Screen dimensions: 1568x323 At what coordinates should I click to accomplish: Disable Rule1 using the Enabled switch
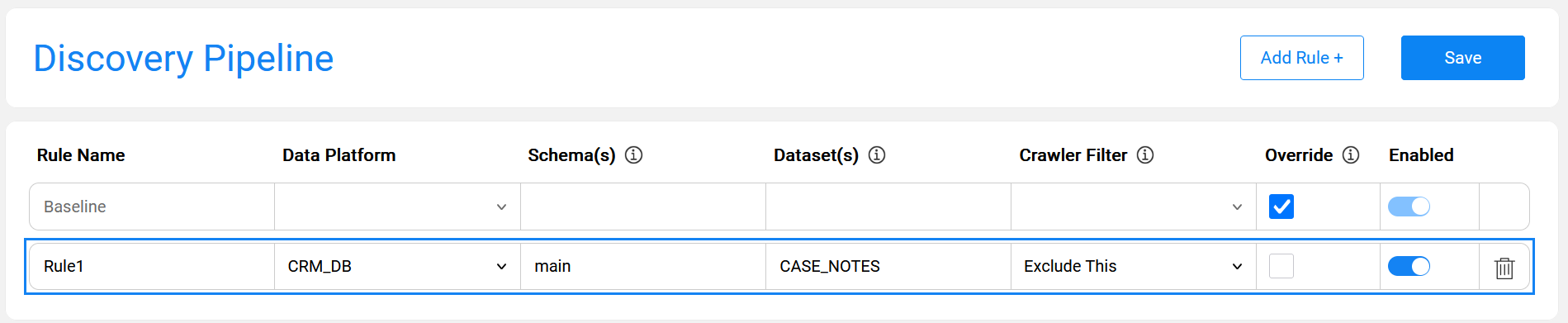(x=1409, y=266)
